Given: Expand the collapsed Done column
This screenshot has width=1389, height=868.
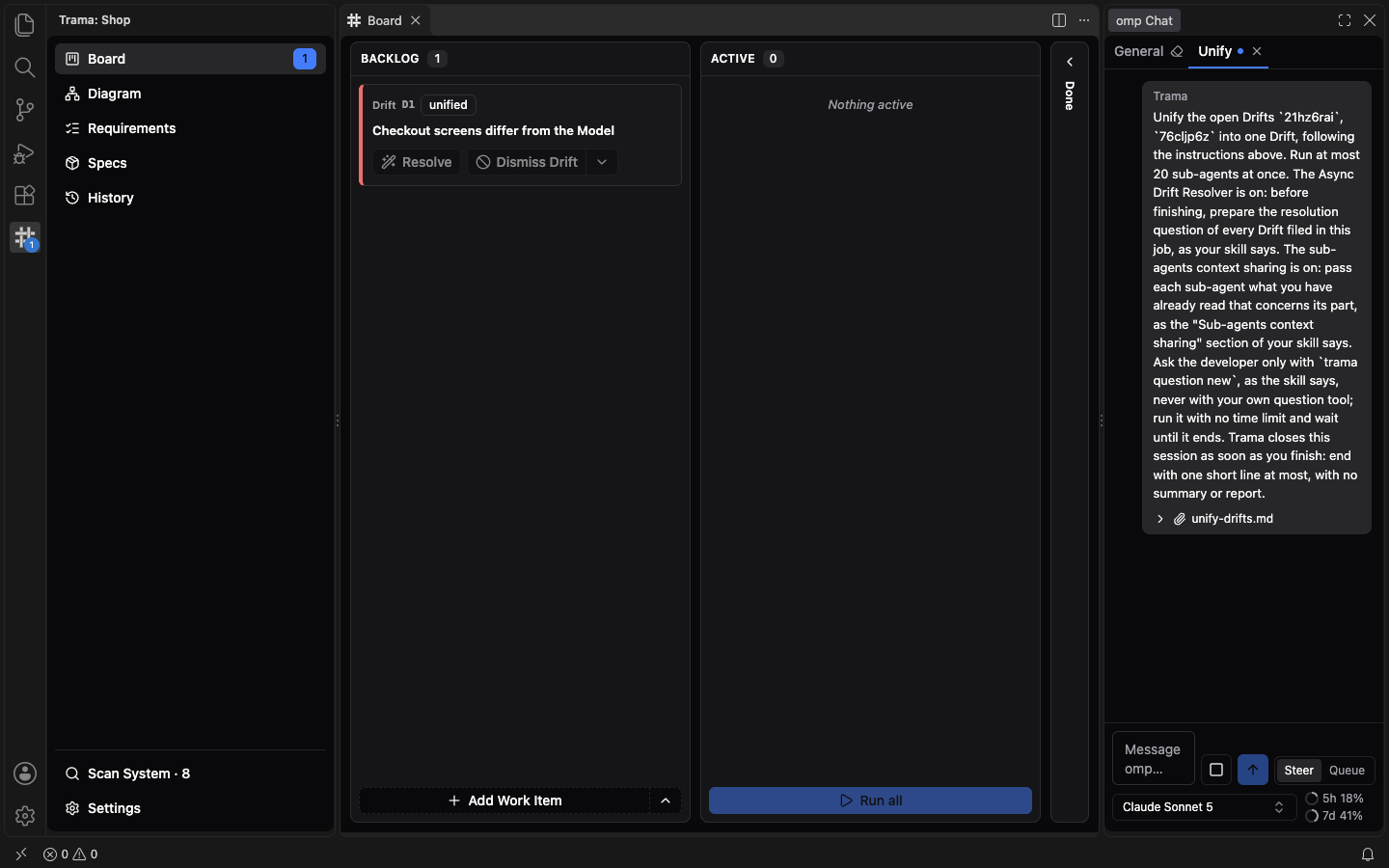Looking at the screenshot, I should [1070, 62].
